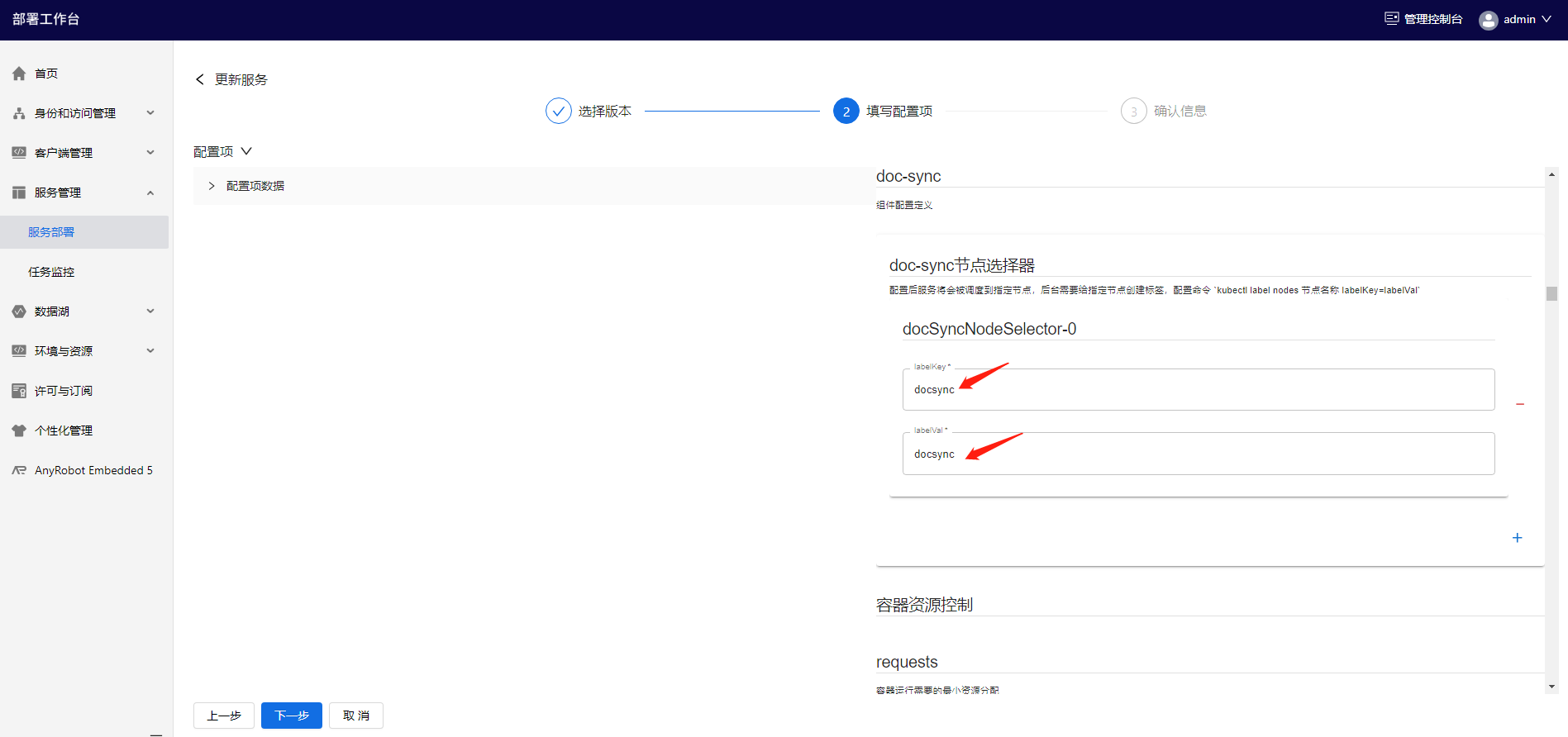Add a node selector with the plus icon
Image resolution: width=1568 pixels, height=737 pixels.
tap(1517, 538)
